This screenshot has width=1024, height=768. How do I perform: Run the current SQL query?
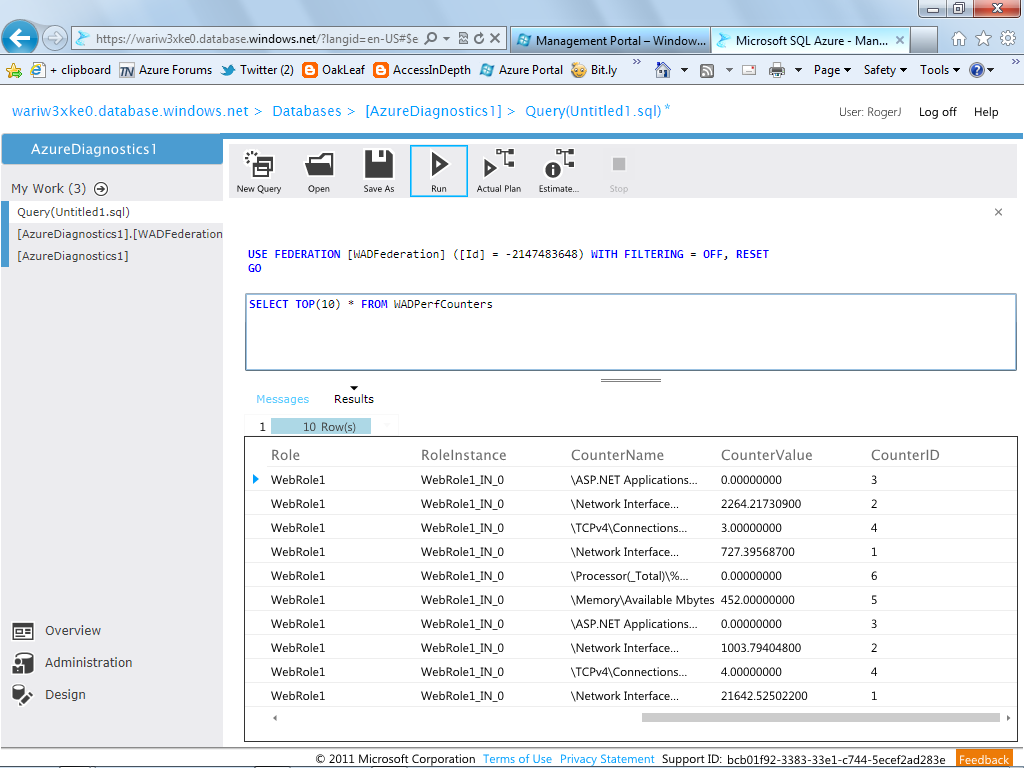tap(439, 170)
